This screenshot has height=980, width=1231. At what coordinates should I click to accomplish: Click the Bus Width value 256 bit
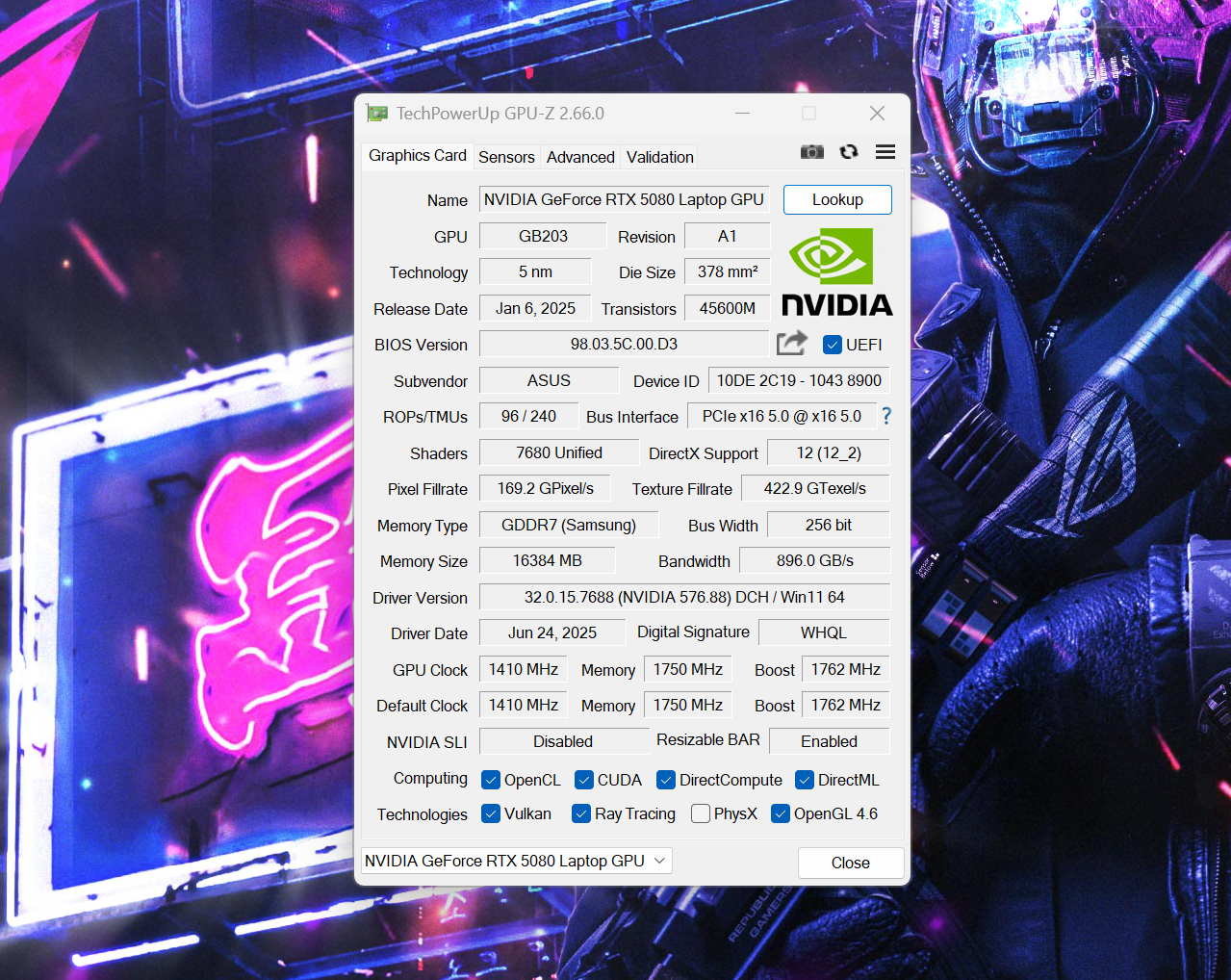[x=829, y=525]
